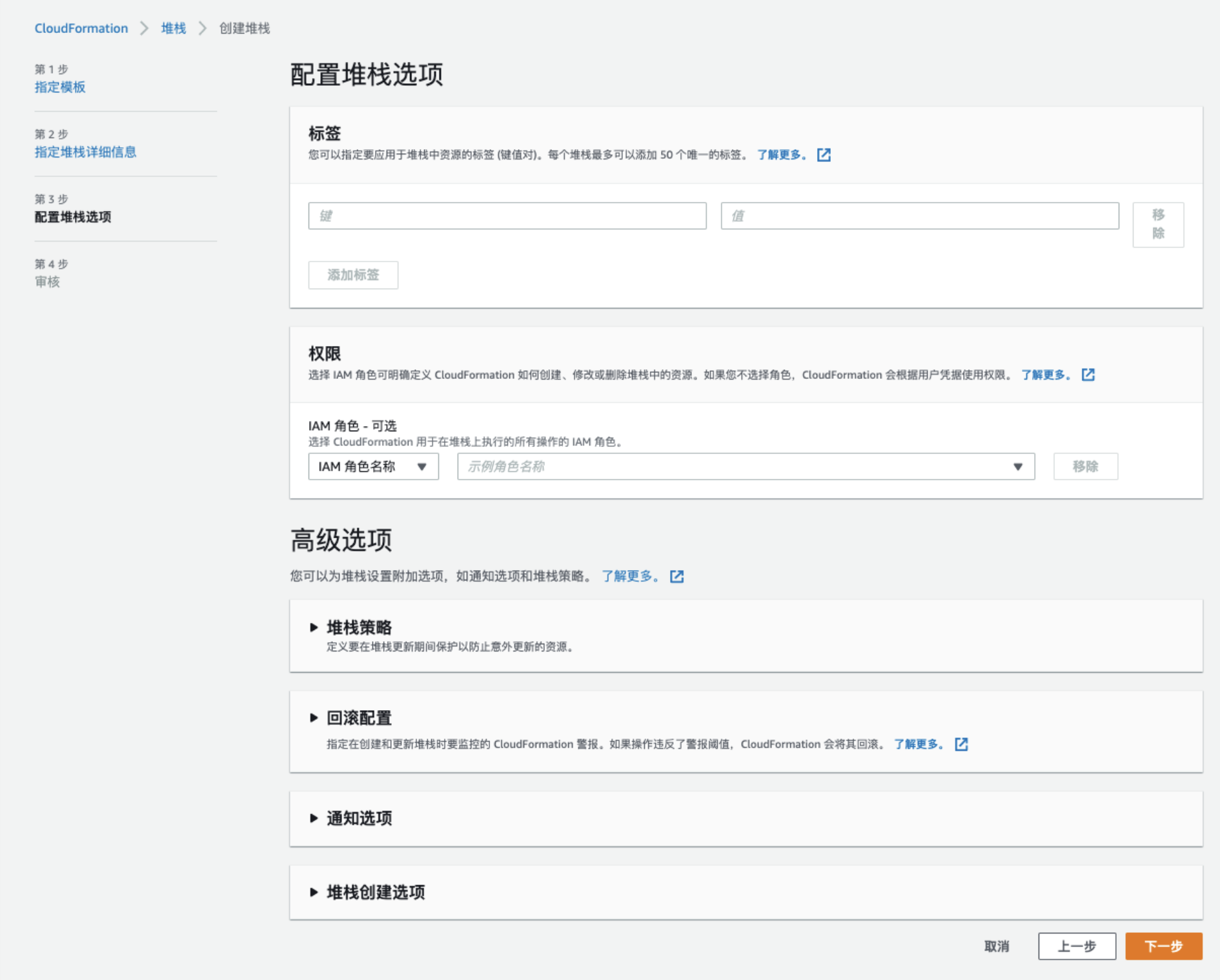Click the 高级选项 heading

pyautogui.click(x=341, y=540)
